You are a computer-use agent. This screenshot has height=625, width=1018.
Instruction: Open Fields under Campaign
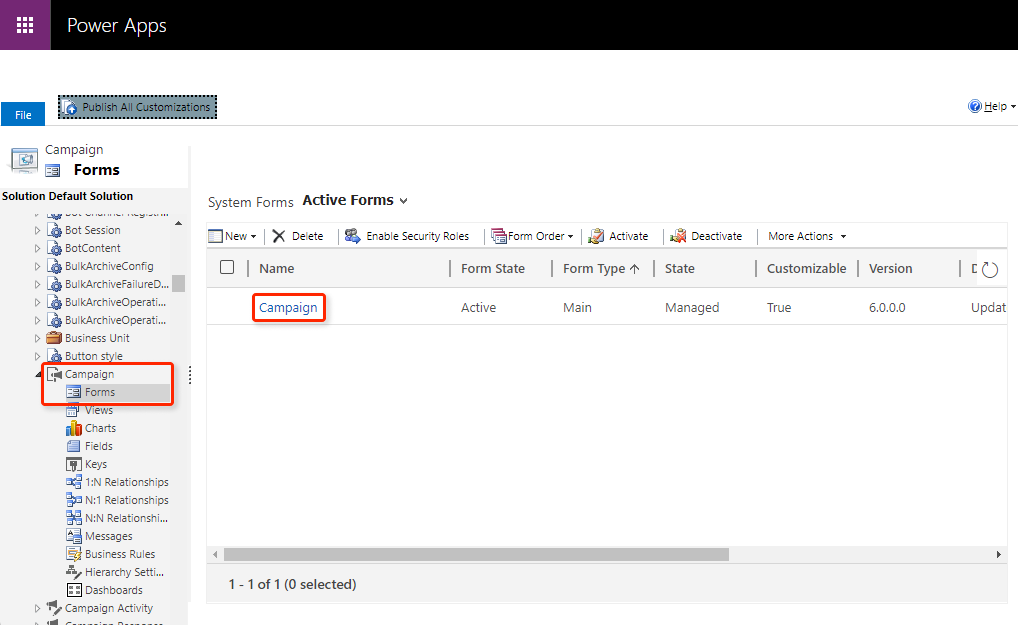(99, 447)
